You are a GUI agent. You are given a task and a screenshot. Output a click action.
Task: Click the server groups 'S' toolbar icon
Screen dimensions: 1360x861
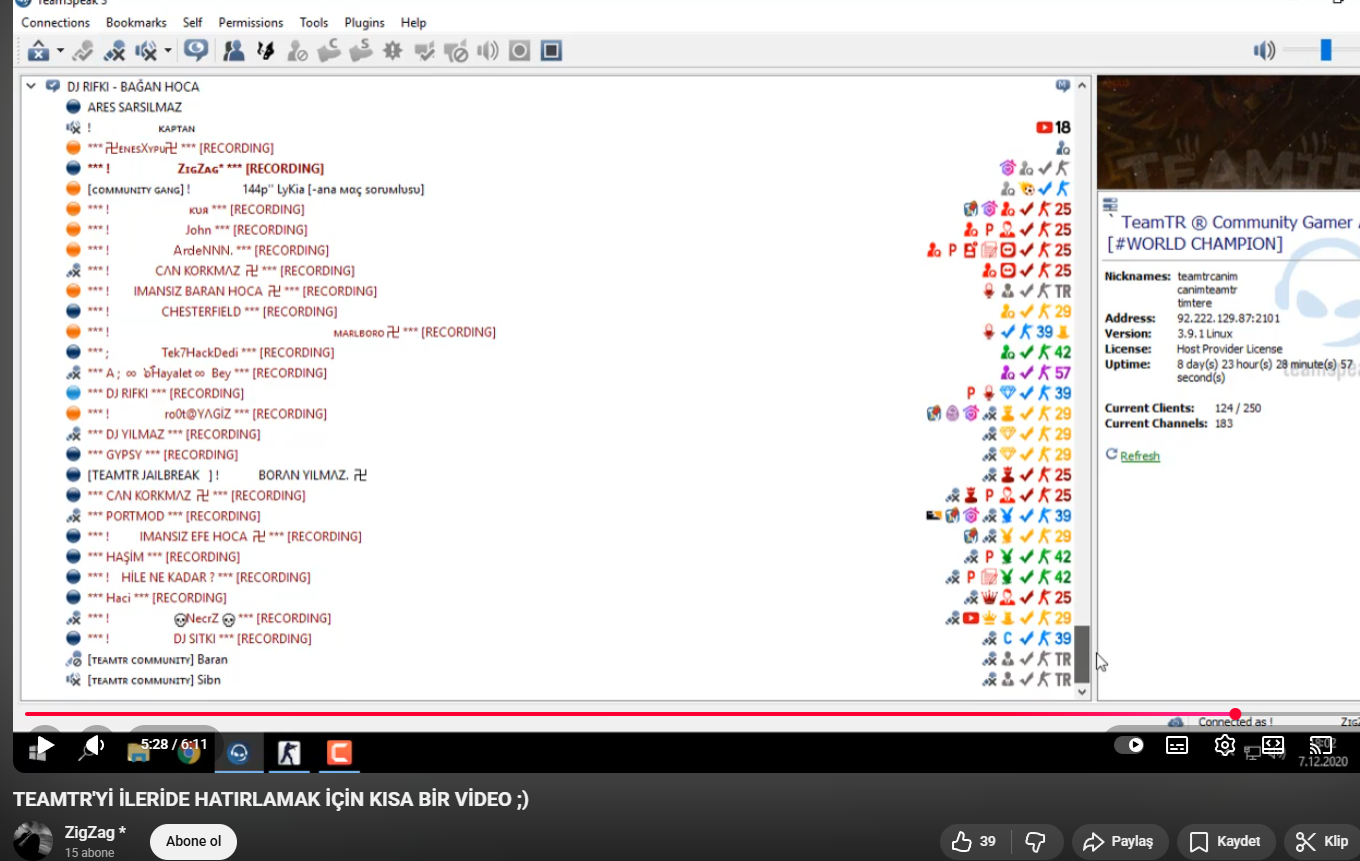pos(361,50)
